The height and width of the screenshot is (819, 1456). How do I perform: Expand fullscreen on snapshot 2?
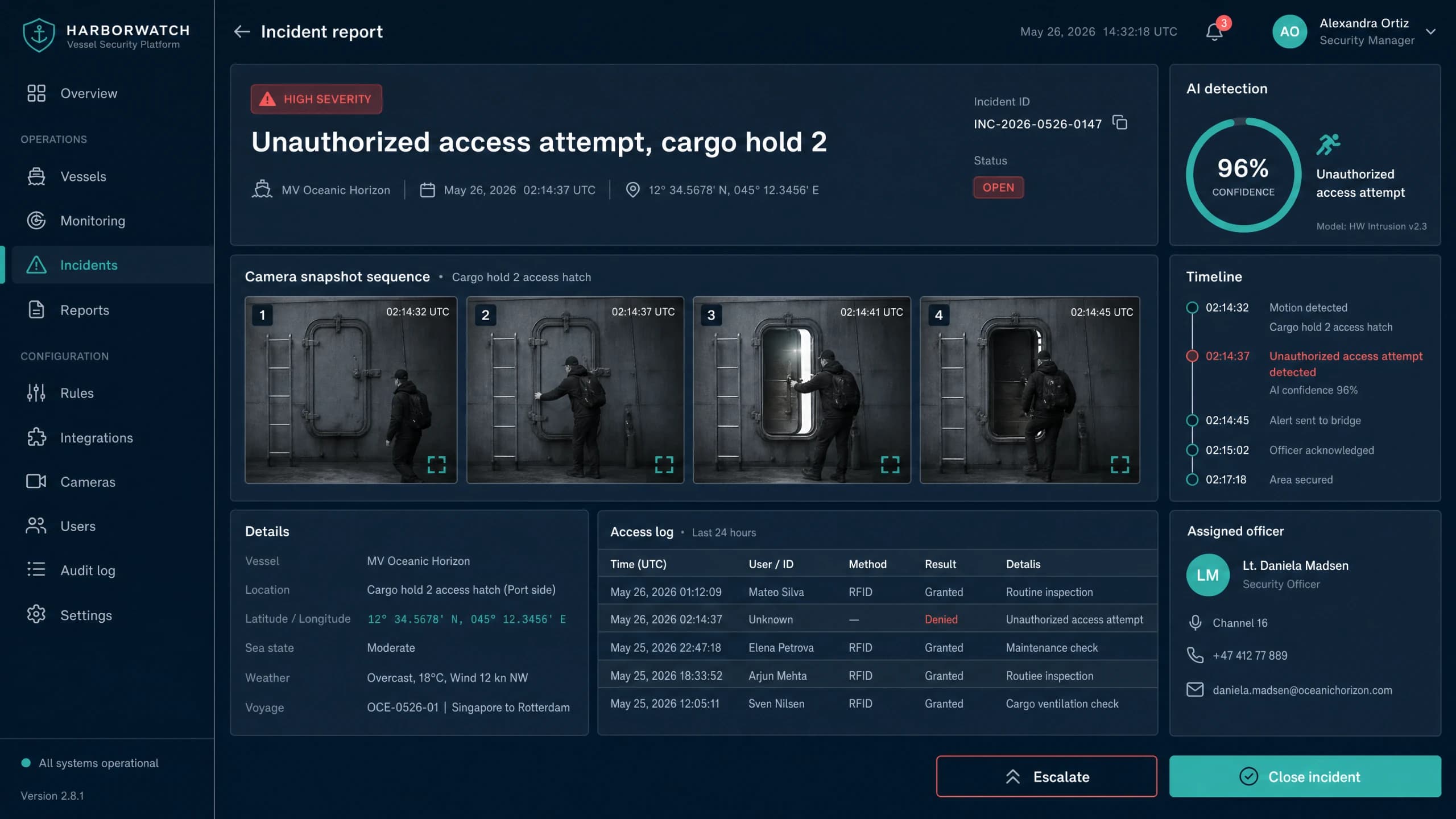point(664,465)
